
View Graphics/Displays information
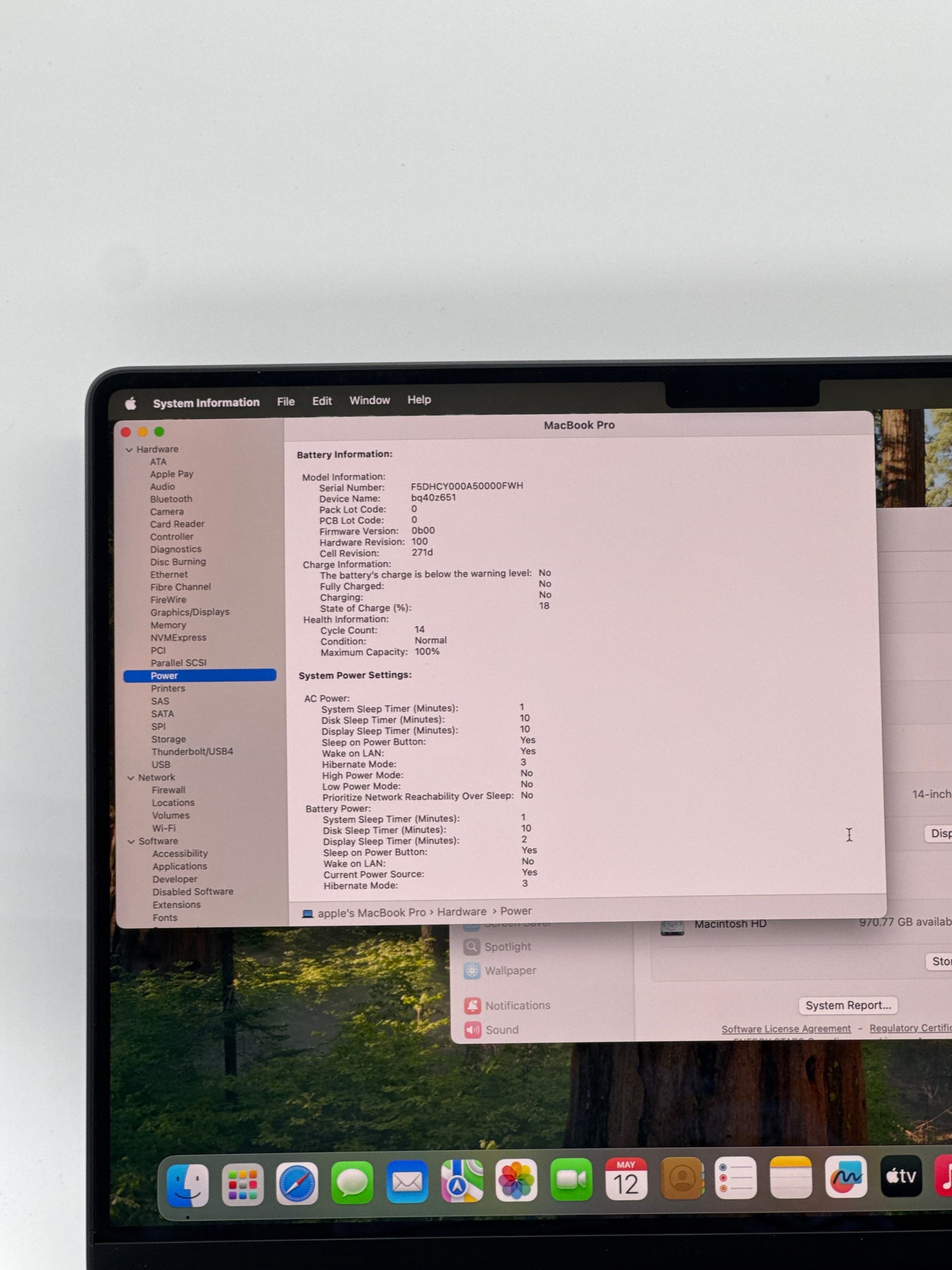pos(190,612)
